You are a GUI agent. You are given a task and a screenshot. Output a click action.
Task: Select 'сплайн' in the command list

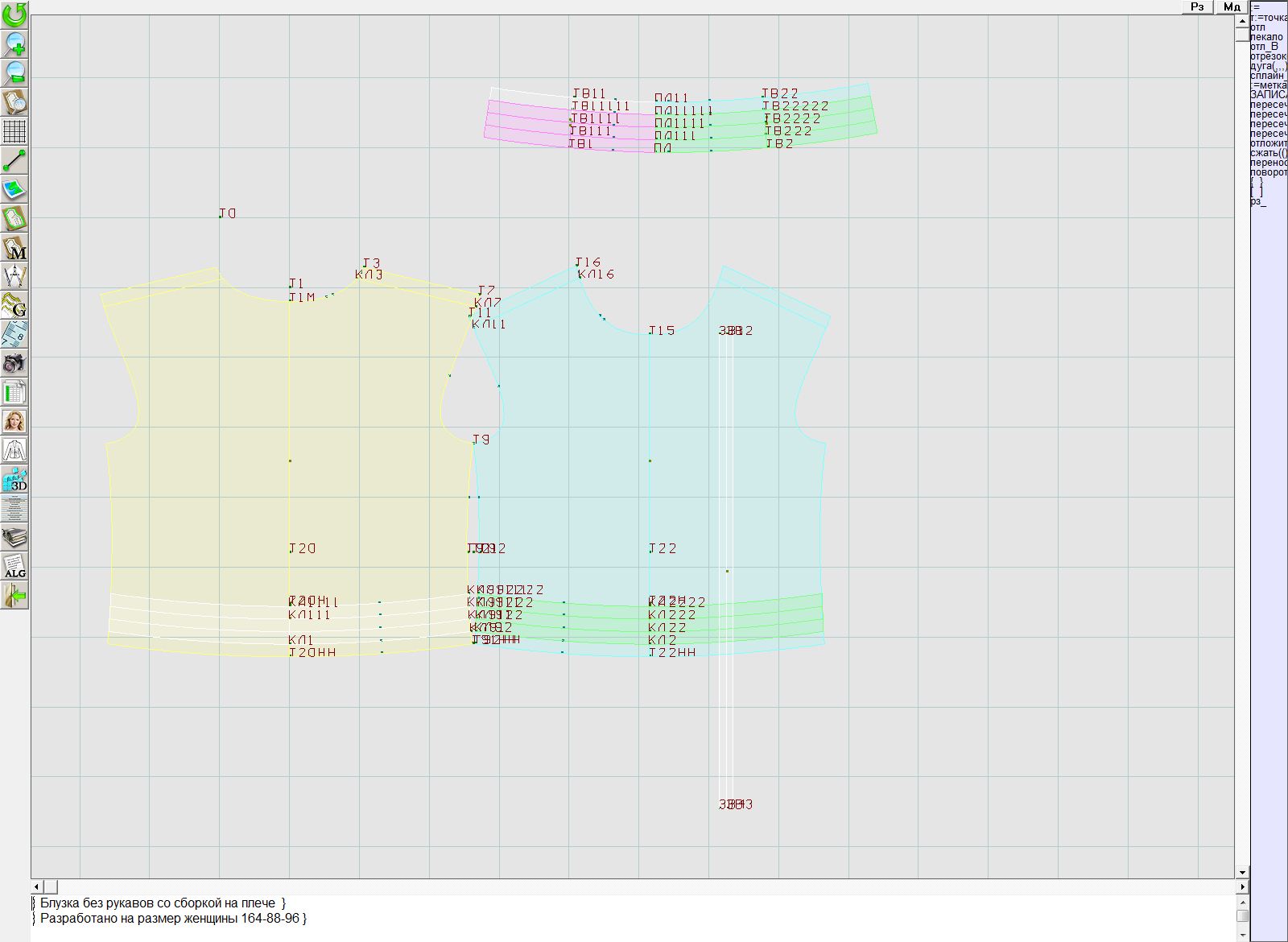tap(1268, 76)
